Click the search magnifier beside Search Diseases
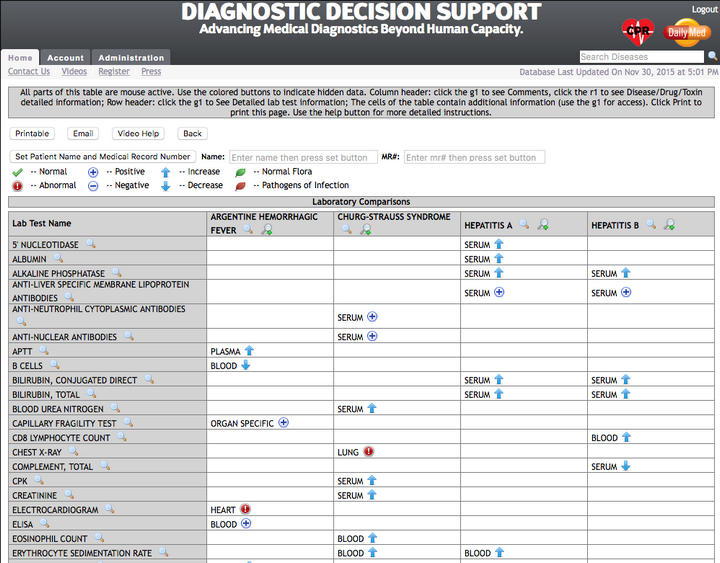This screenshot has height=563, width=720. pyautogui.click(x=712, y=56)
